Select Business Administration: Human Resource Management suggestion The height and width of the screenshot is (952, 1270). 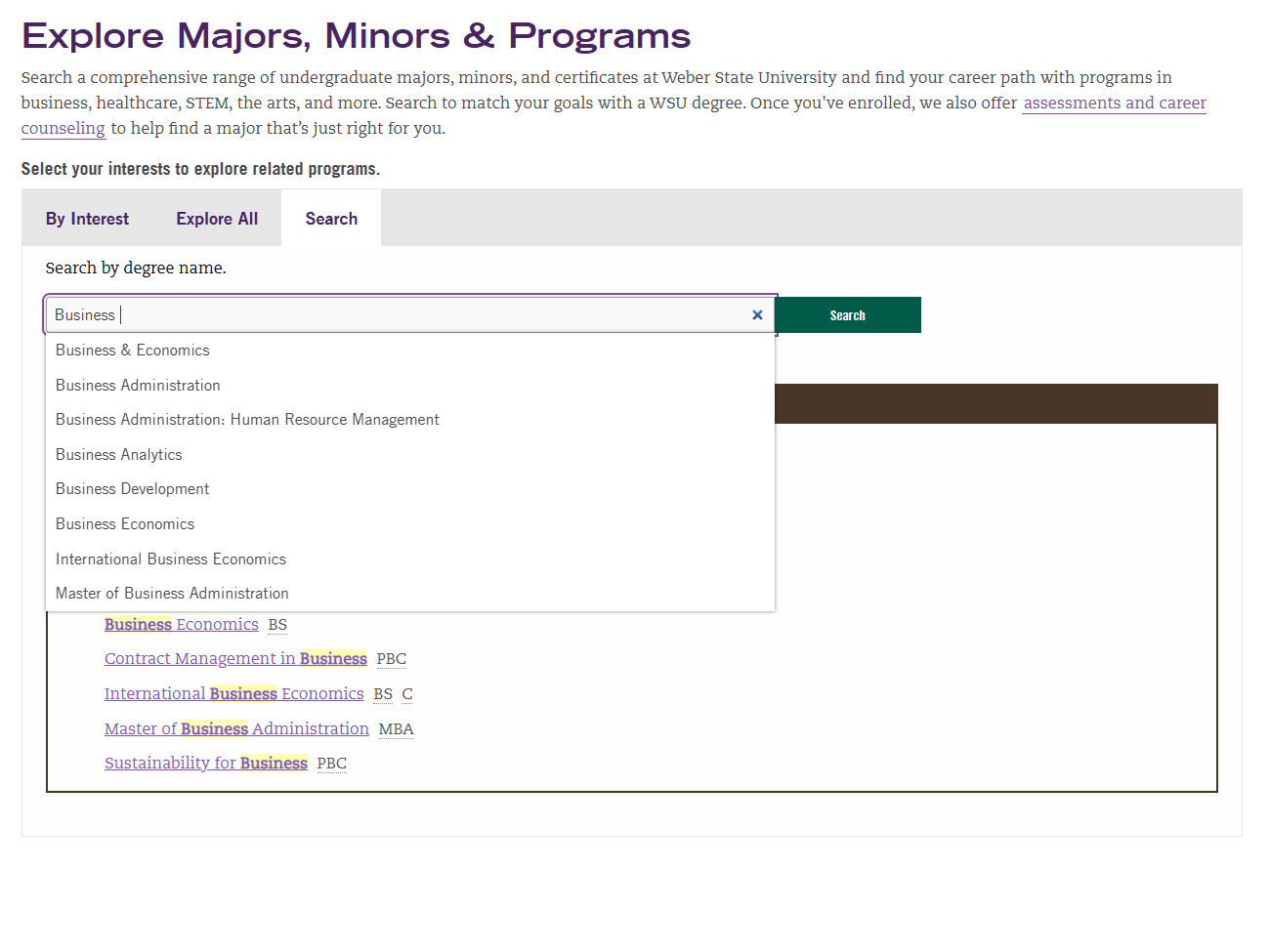[x=410, y=420]
